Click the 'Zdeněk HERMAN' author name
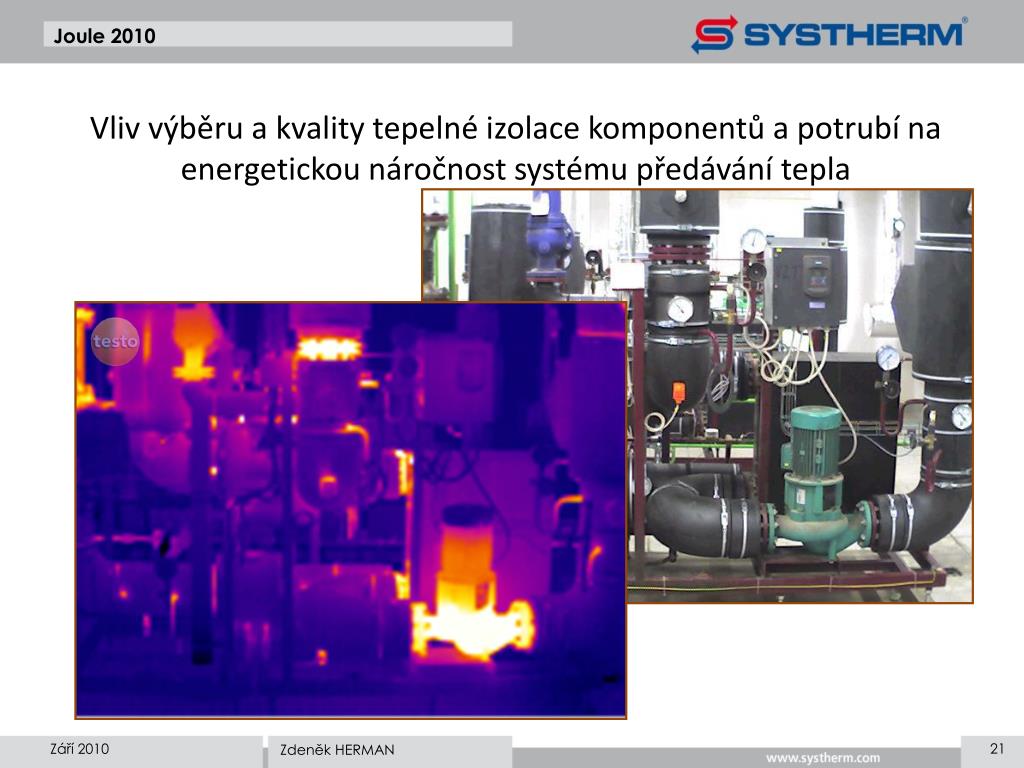Screen dimensions: 1024x768 click(x=337, y=750)
